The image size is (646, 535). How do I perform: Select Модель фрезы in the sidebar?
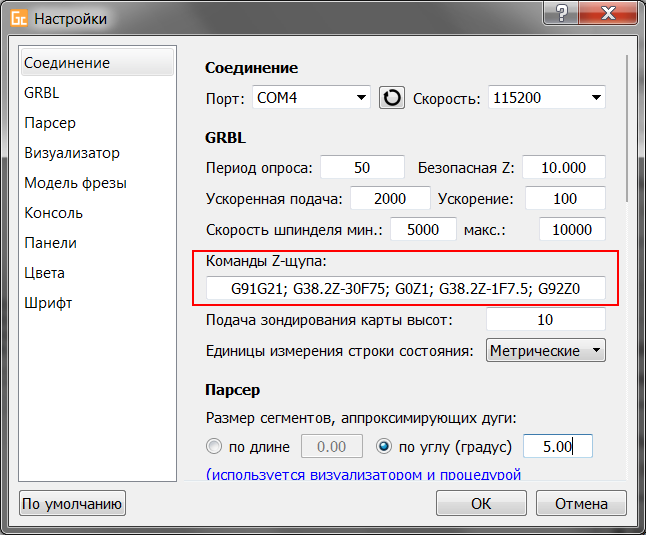(75, 183)
